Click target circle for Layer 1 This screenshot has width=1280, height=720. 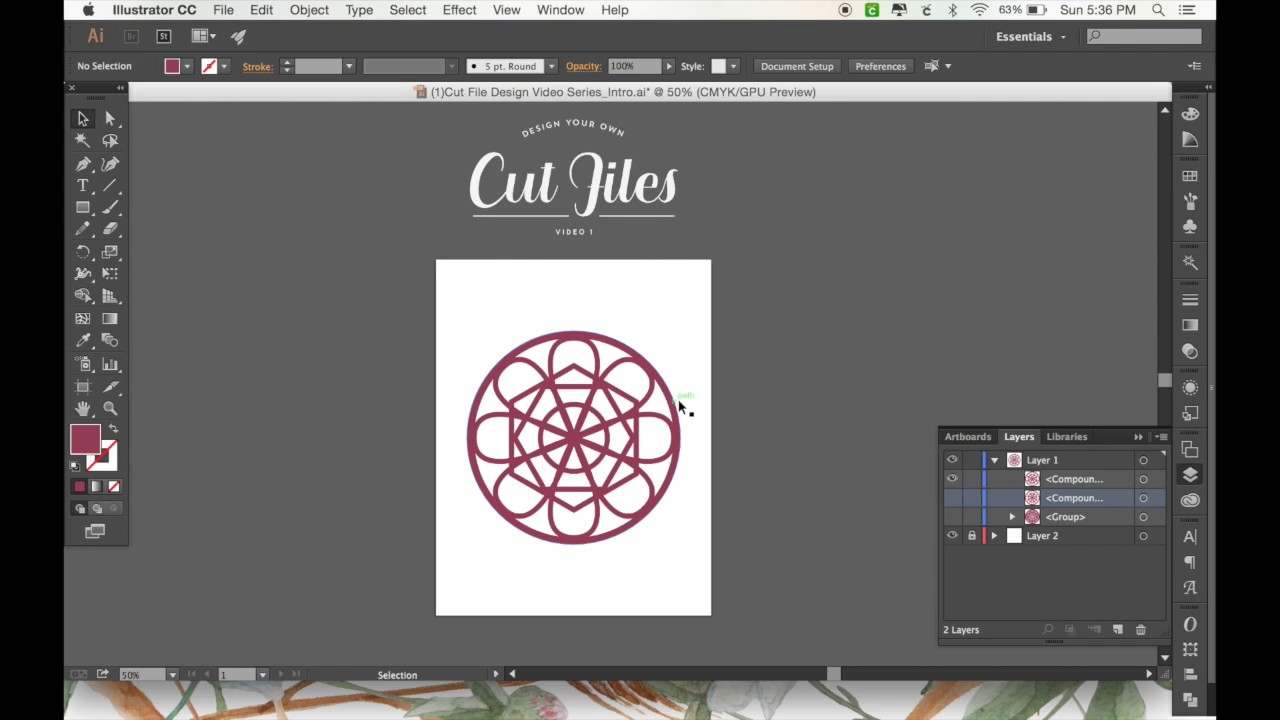(1143, 460)
